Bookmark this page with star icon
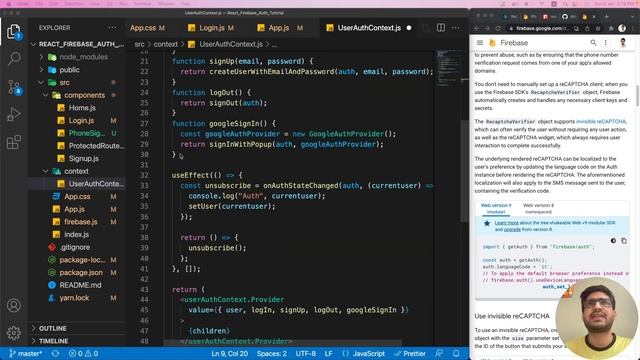 pos(598,28)
